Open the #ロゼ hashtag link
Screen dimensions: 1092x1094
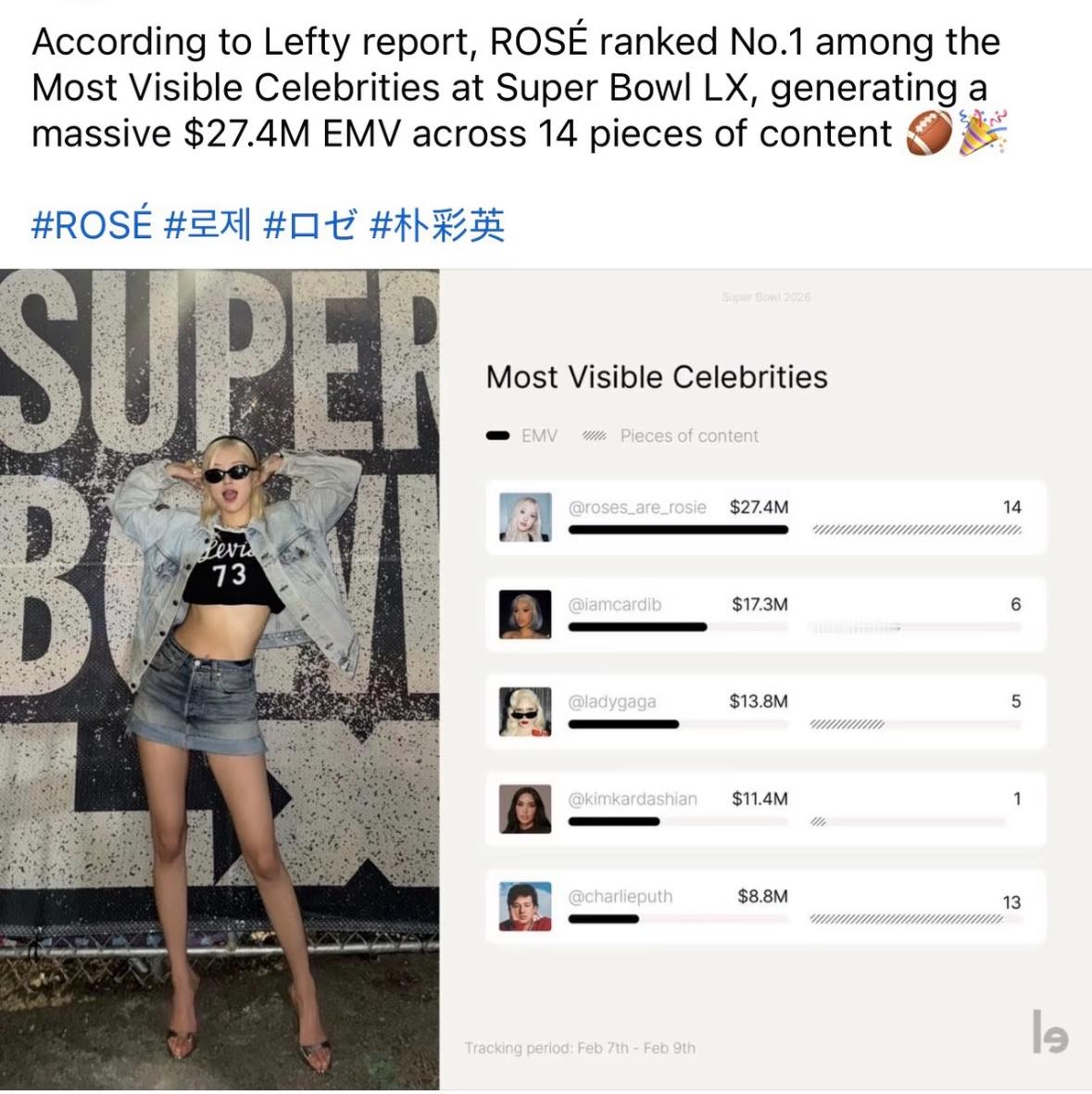pos(310,225)
